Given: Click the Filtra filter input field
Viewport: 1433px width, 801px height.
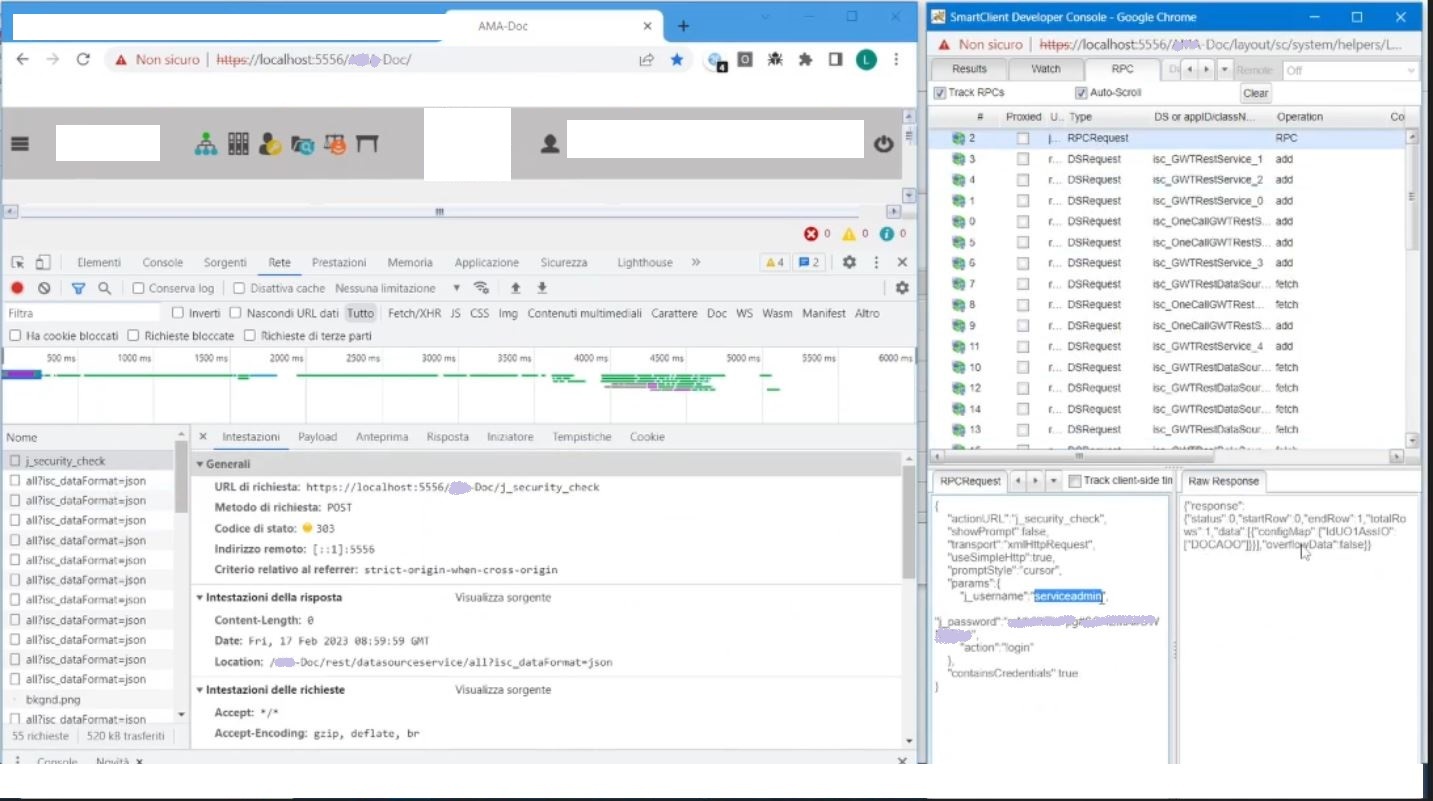Looking at the screenshot, I should tap(80, 313).
